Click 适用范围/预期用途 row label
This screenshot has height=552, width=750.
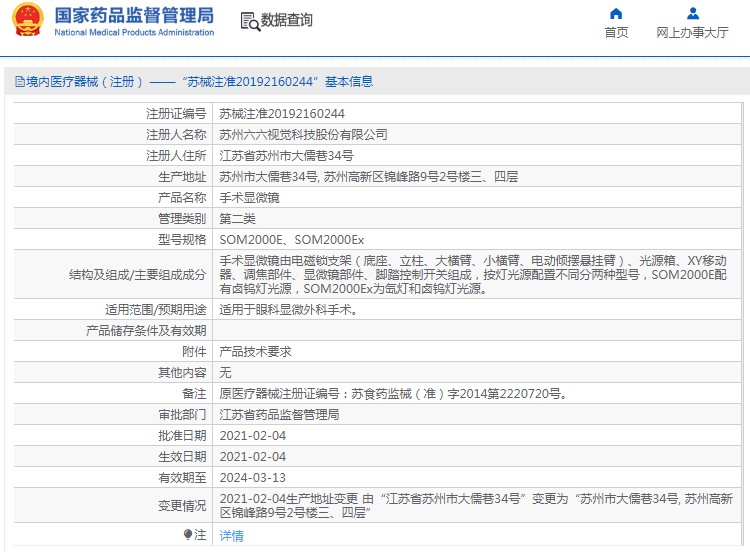(156, 310)
